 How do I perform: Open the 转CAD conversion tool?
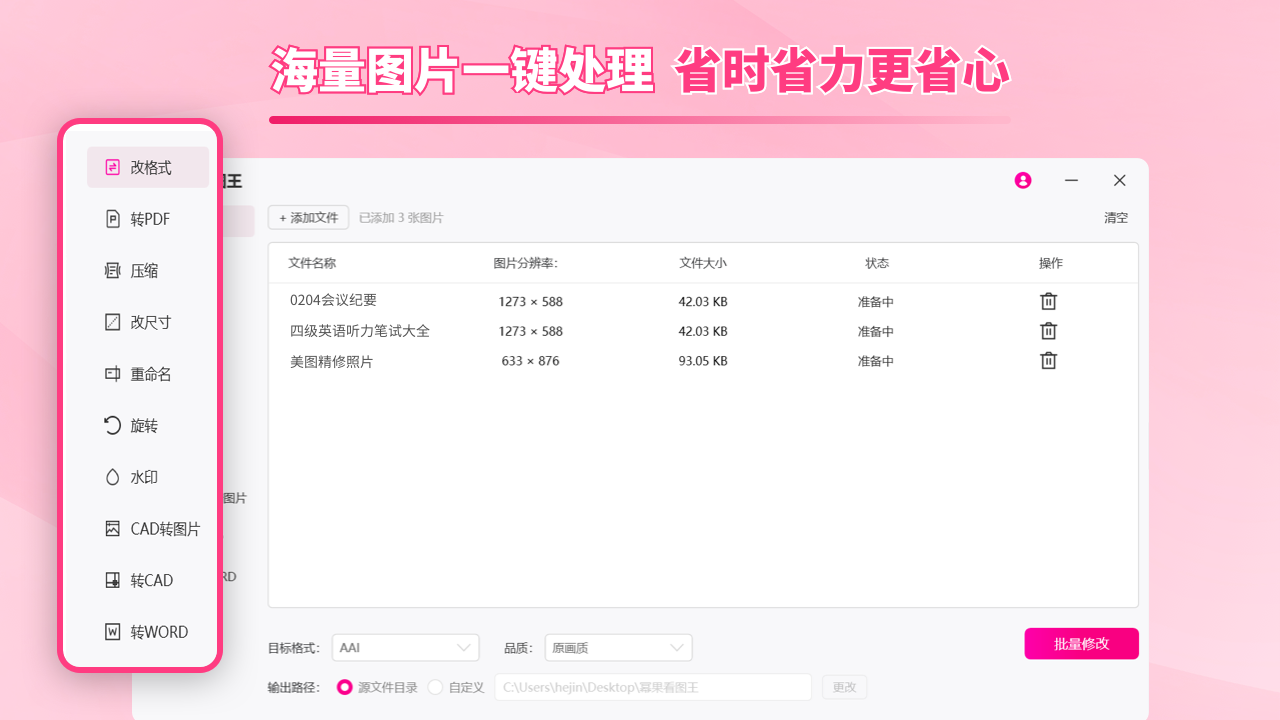(147, 580)
